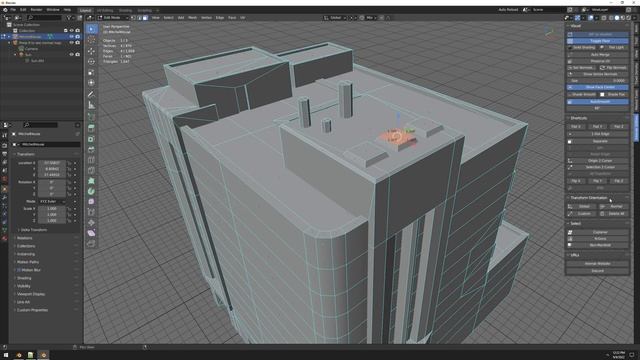Click the Selection 2 Cursor button

click(x=598, y=167)
